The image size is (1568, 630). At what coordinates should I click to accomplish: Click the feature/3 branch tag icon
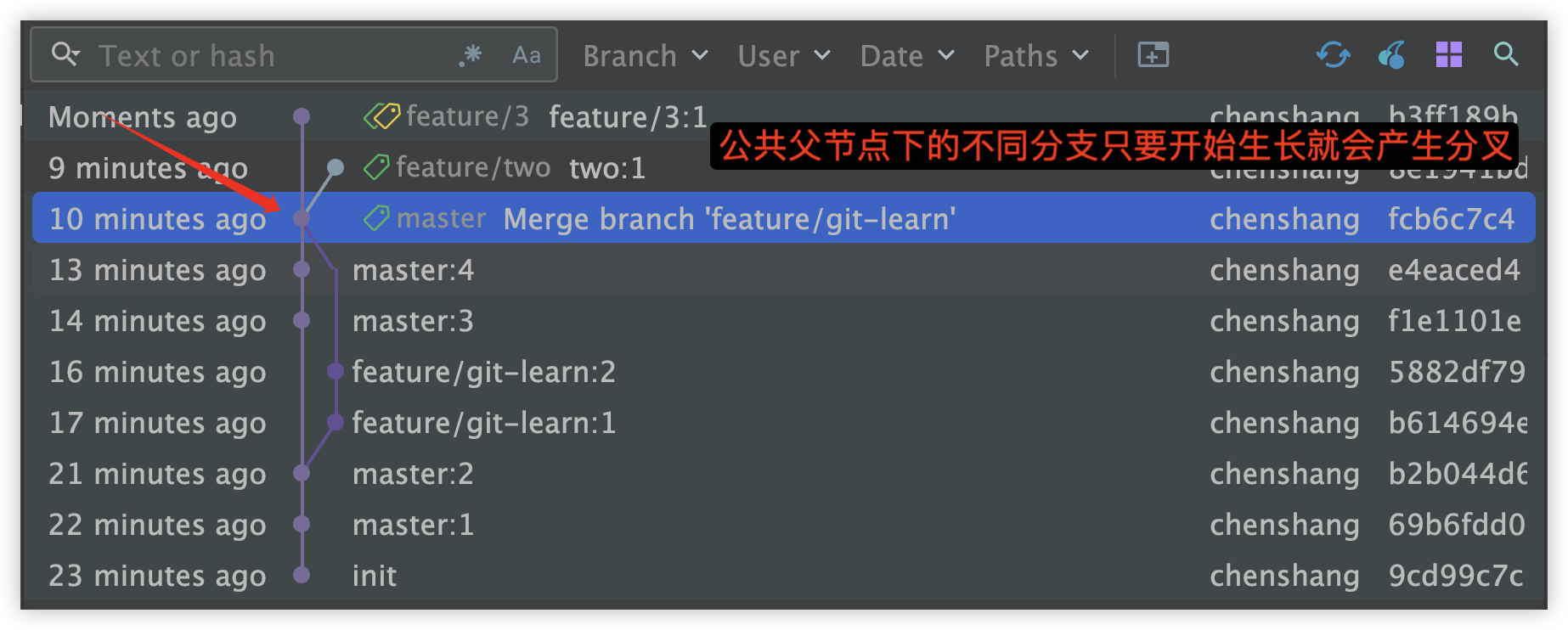click(x=382, y=115)
